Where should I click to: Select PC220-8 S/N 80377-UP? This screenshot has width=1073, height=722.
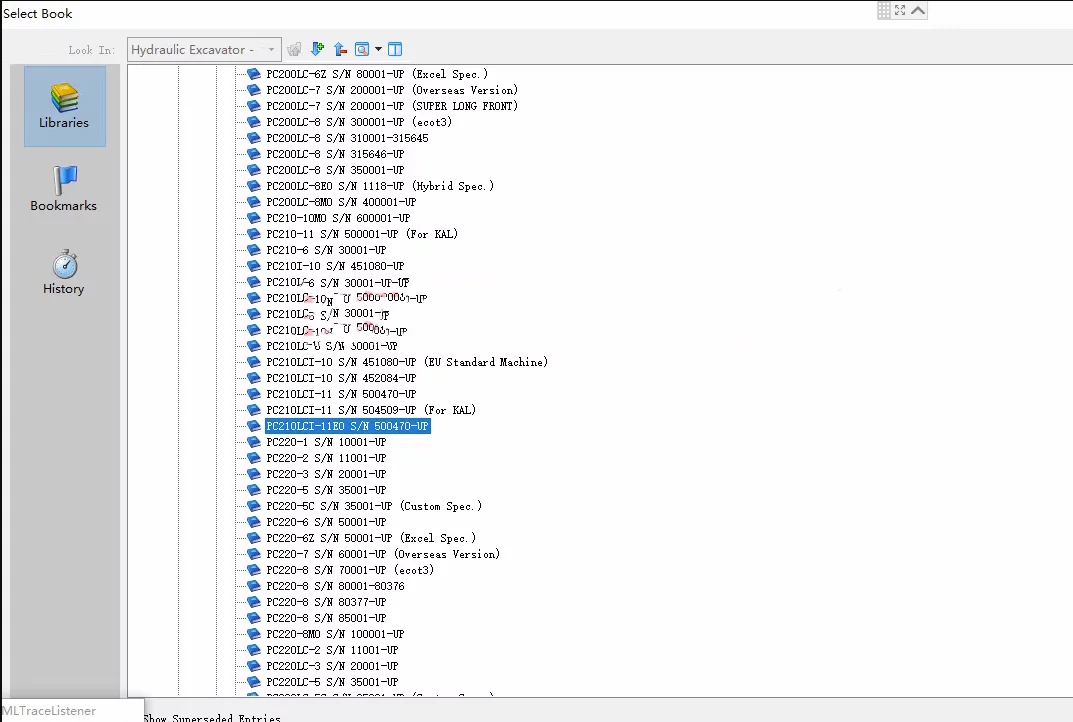326,602
